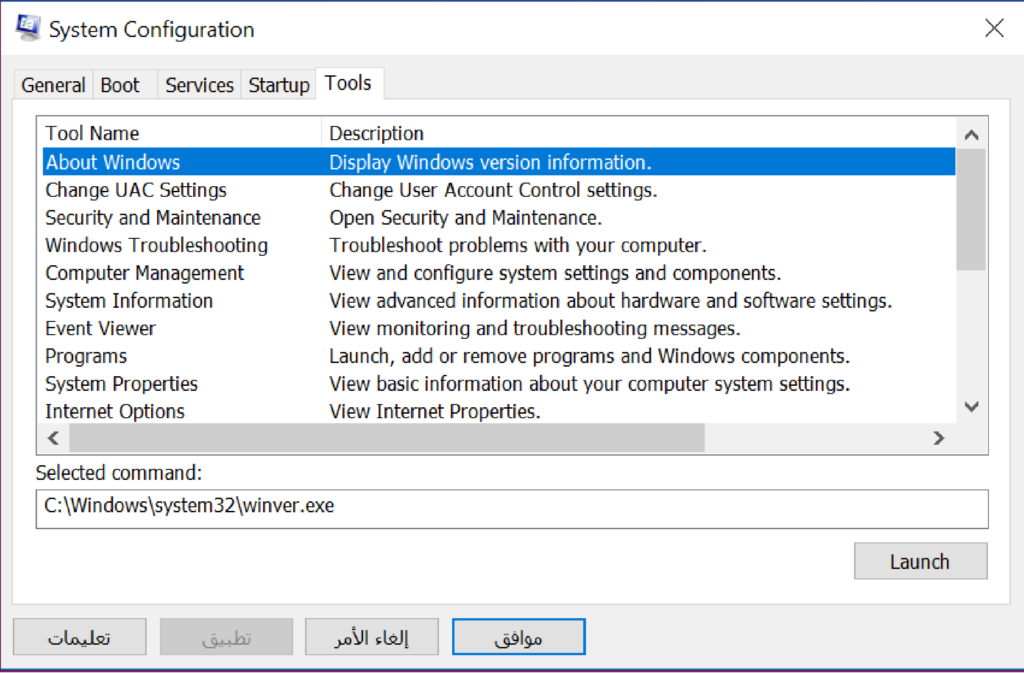
Task: Click 'Change User Account Control settings.' description
Action: point(493,190)
